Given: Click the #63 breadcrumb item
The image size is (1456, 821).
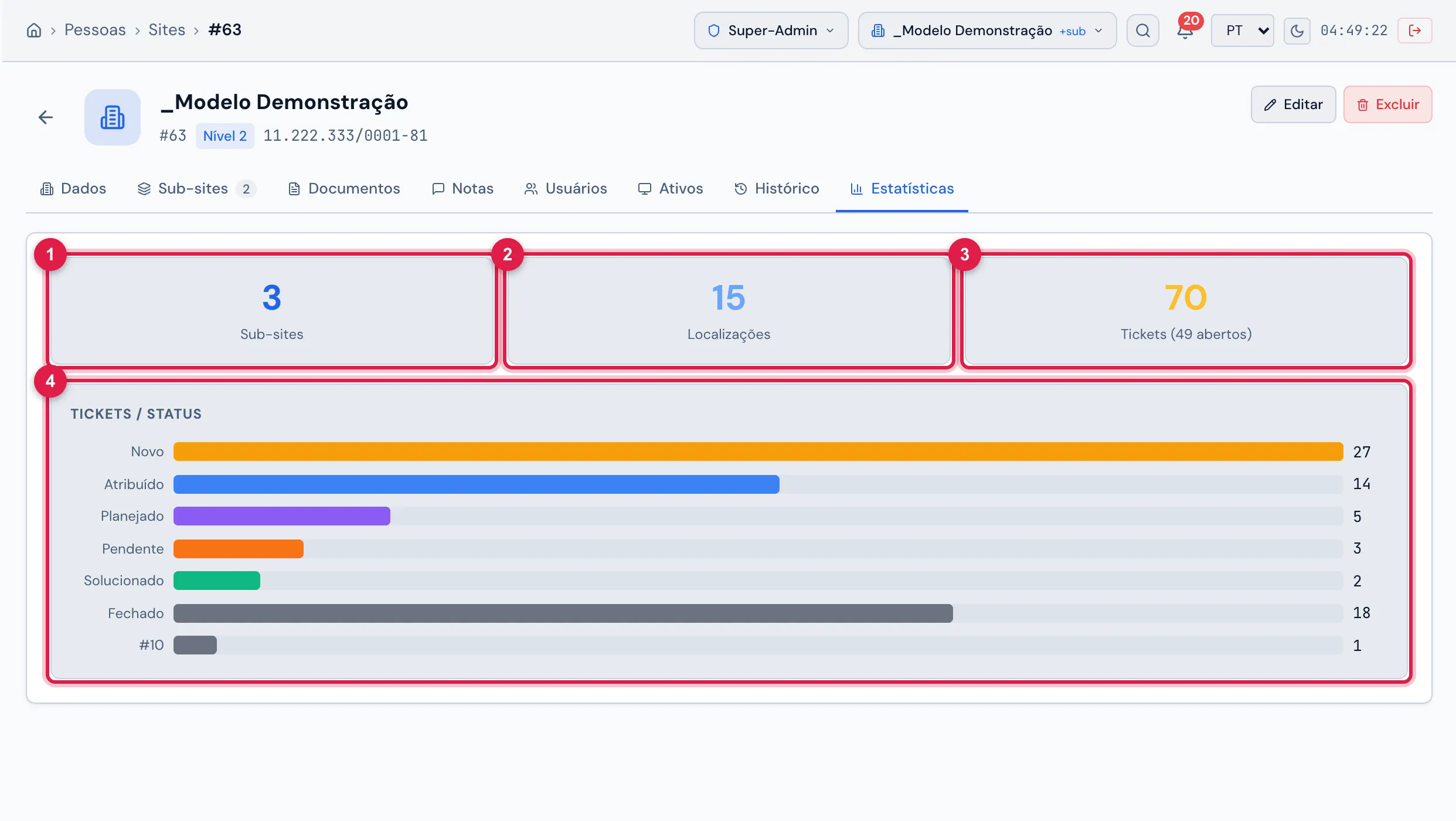Looking at the screenshot, I should pyautogui.click(x=225, y=30).
